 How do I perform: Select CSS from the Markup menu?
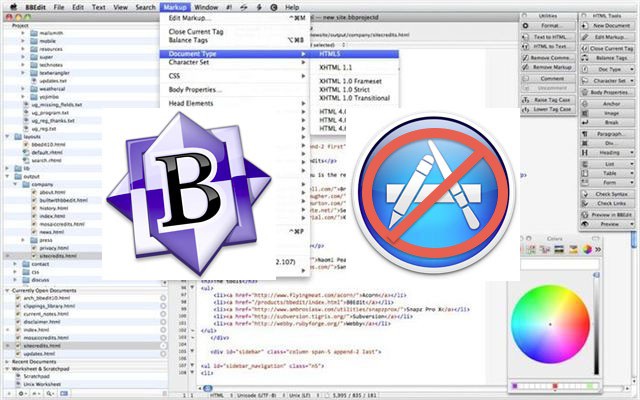pos(174,75)
